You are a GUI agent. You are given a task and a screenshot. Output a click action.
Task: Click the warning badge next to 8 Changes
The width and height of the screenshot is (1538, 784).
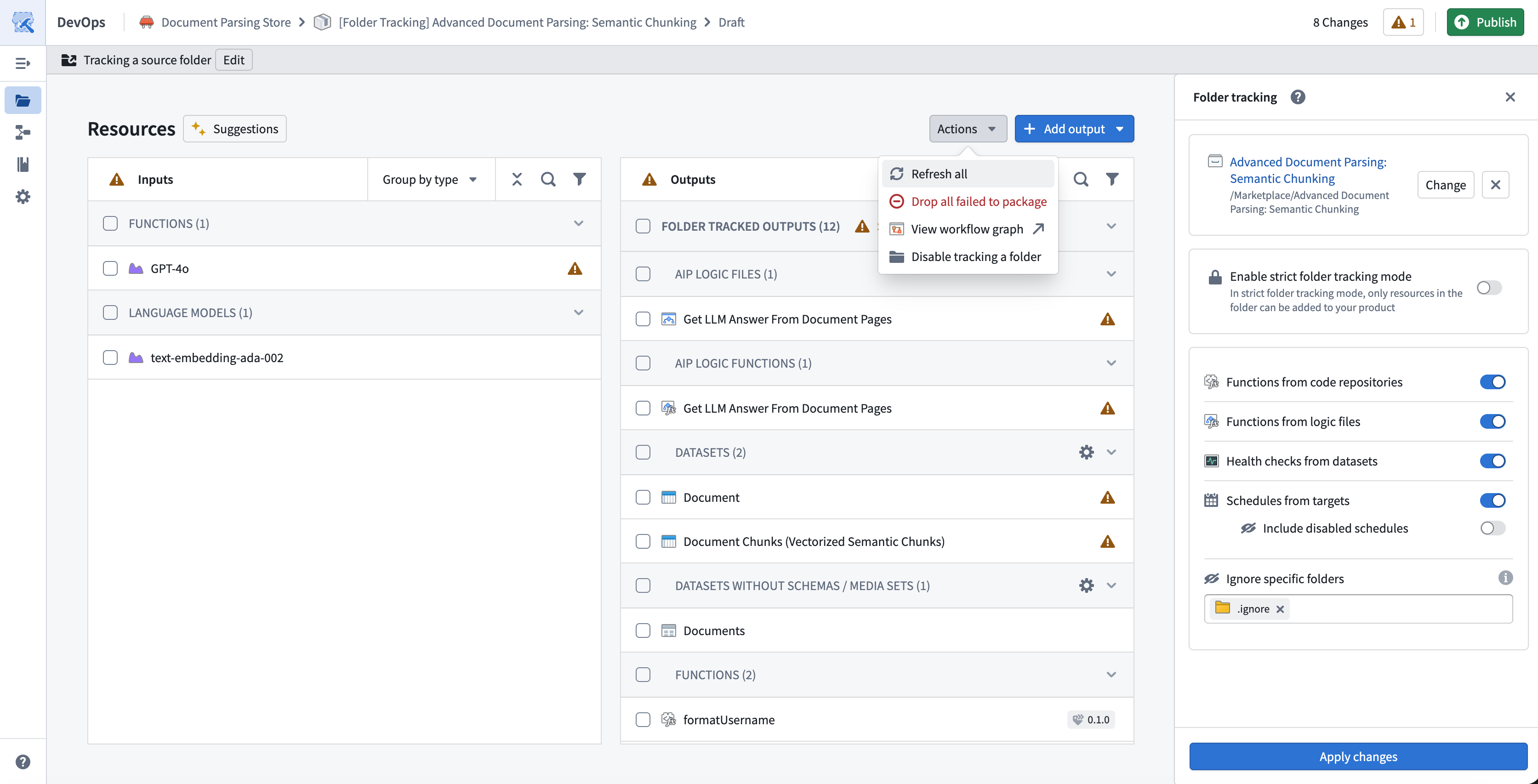(1404, 22)
